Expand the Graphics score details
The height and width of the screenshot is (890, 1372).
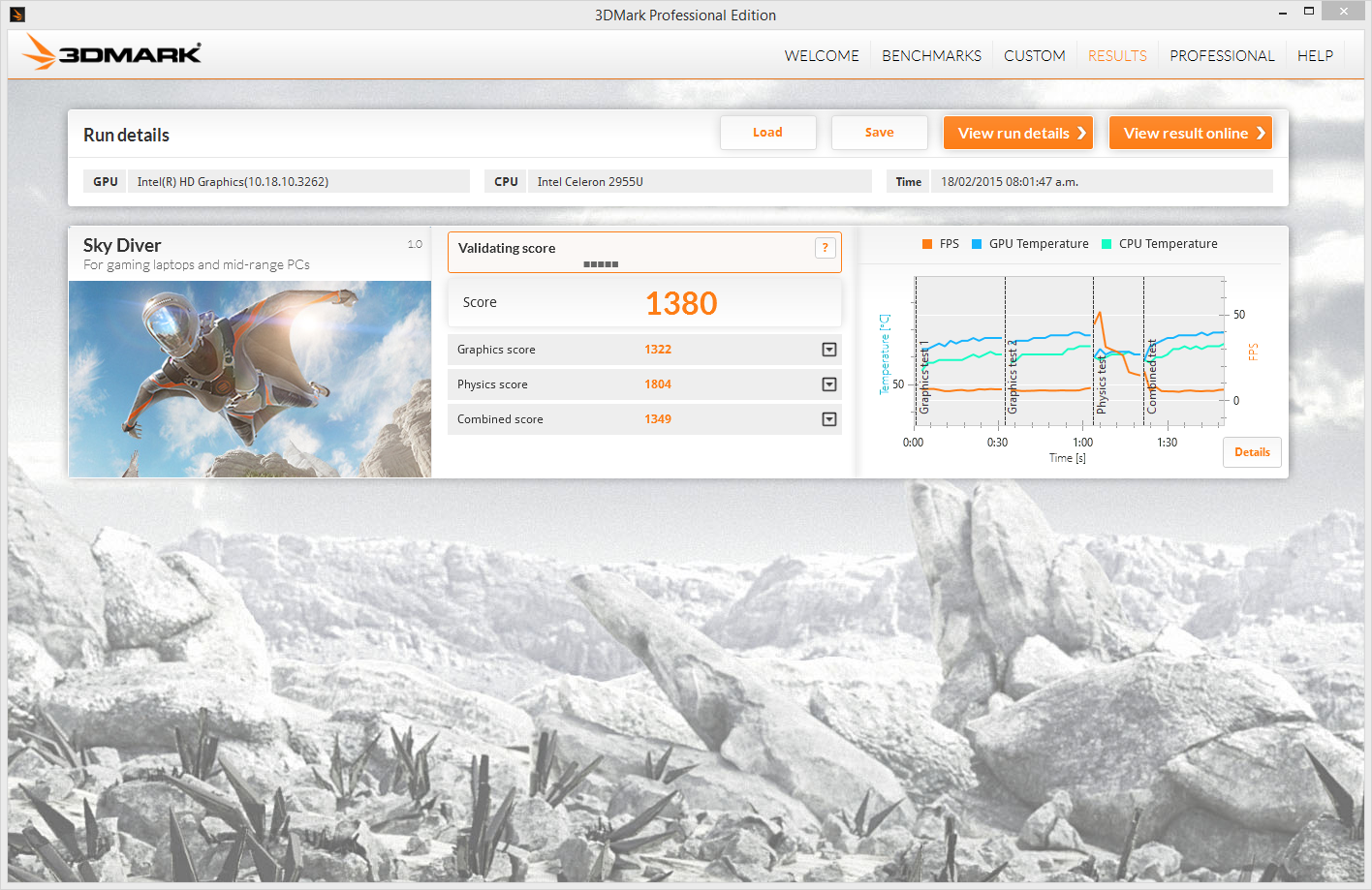[829, 350]
